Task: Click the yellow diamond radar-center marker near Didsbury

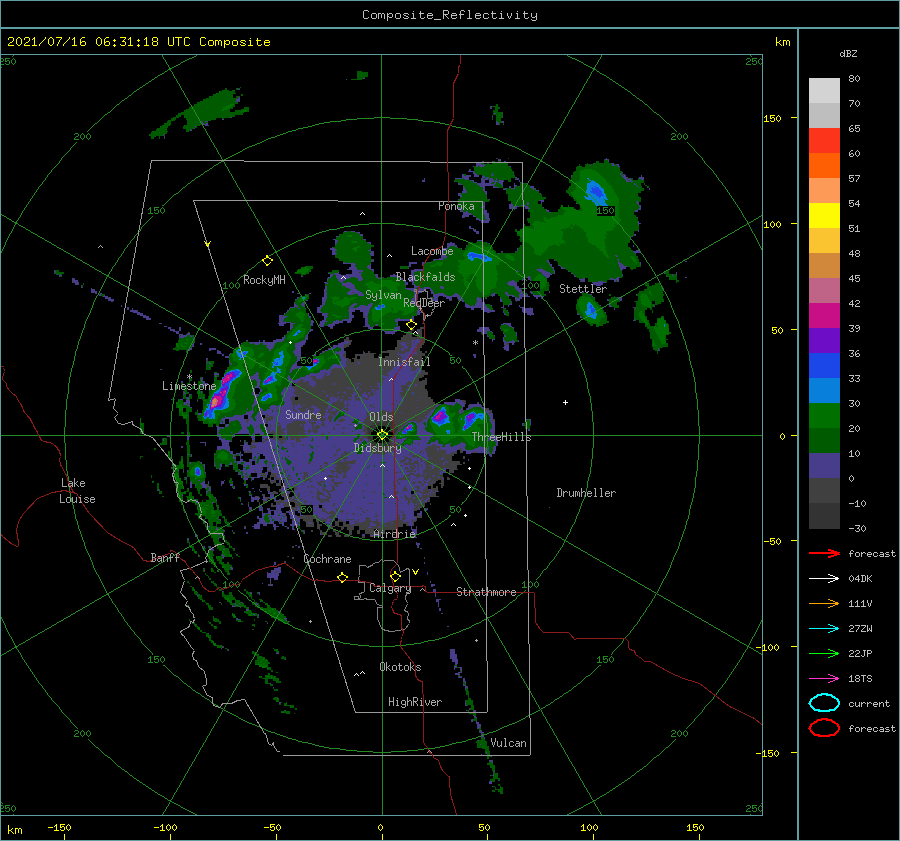Action: (382, 435)
